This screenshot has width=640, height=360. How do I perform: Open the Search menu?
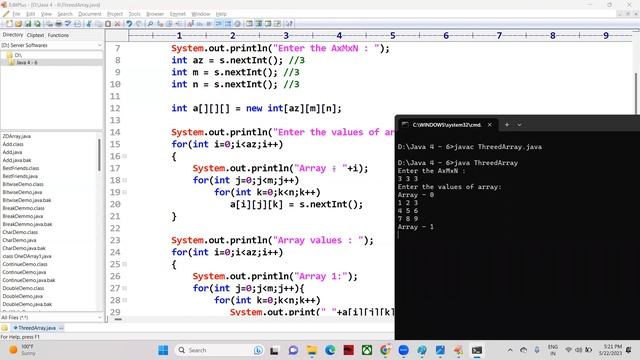[64, 14]
